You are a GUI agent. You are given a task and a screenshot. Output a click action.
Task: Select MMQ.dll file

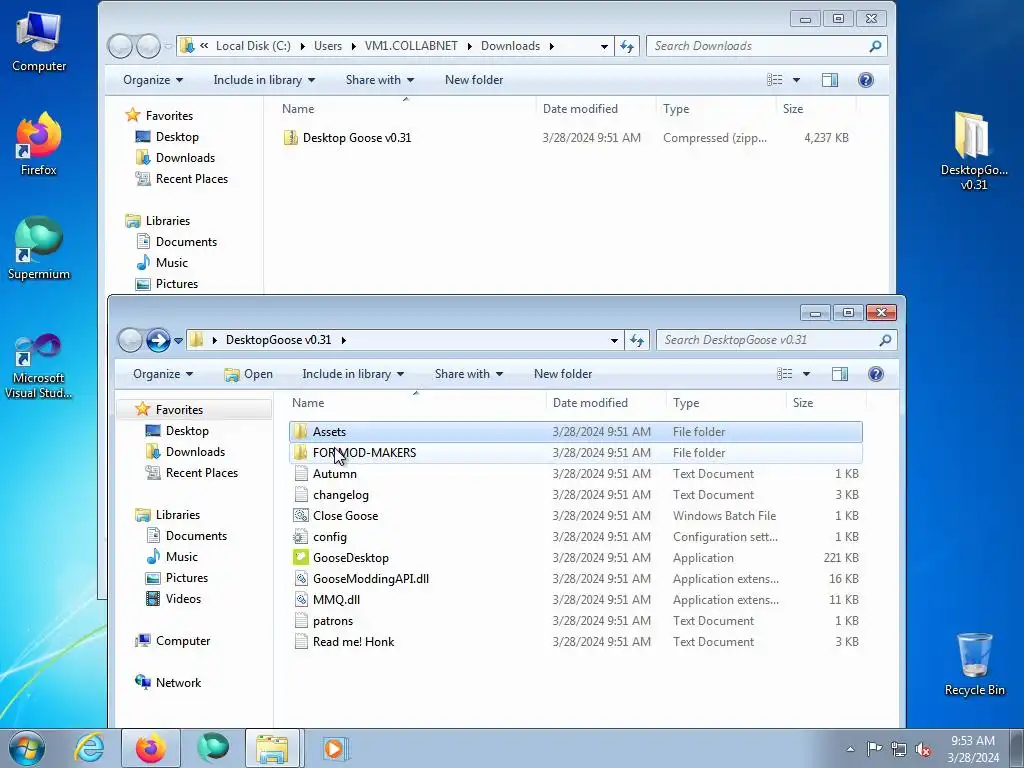tap(575, 600)
